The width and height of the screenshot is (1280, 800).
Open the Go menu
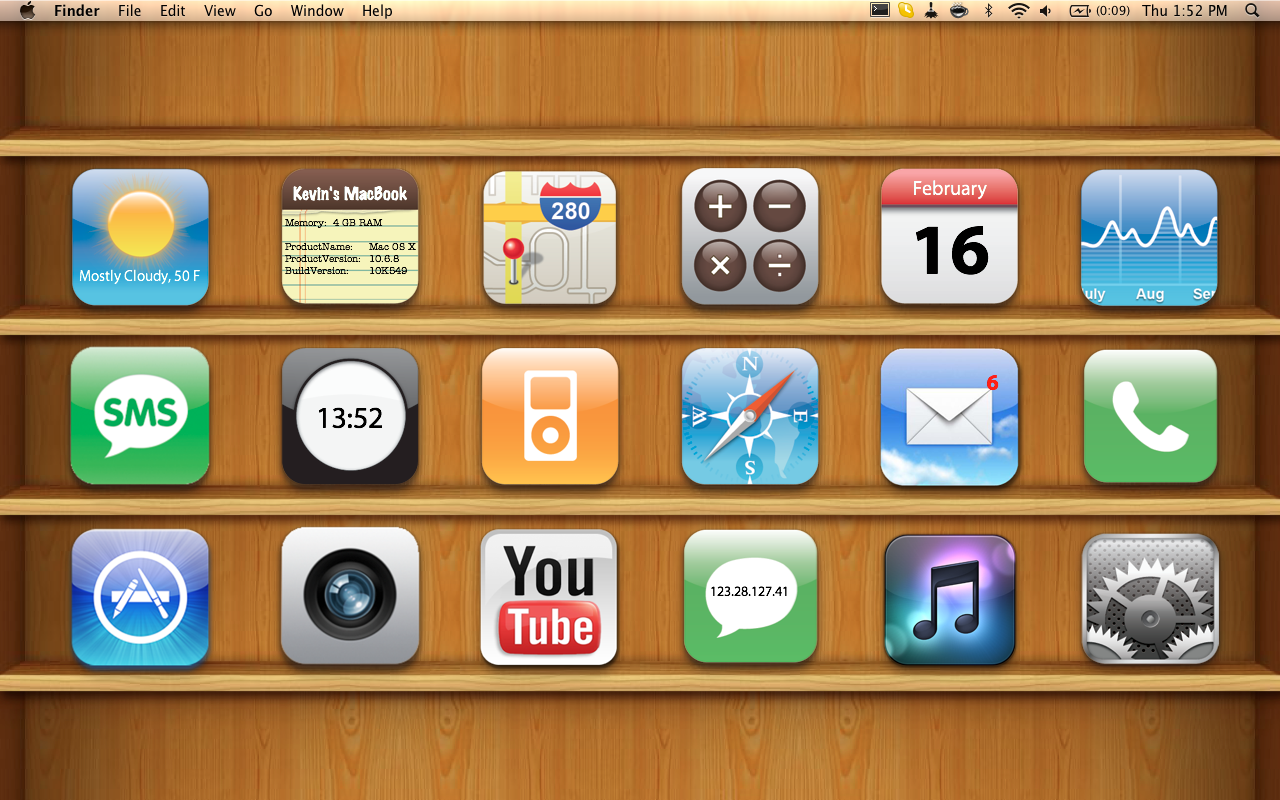tap(263, 11)
